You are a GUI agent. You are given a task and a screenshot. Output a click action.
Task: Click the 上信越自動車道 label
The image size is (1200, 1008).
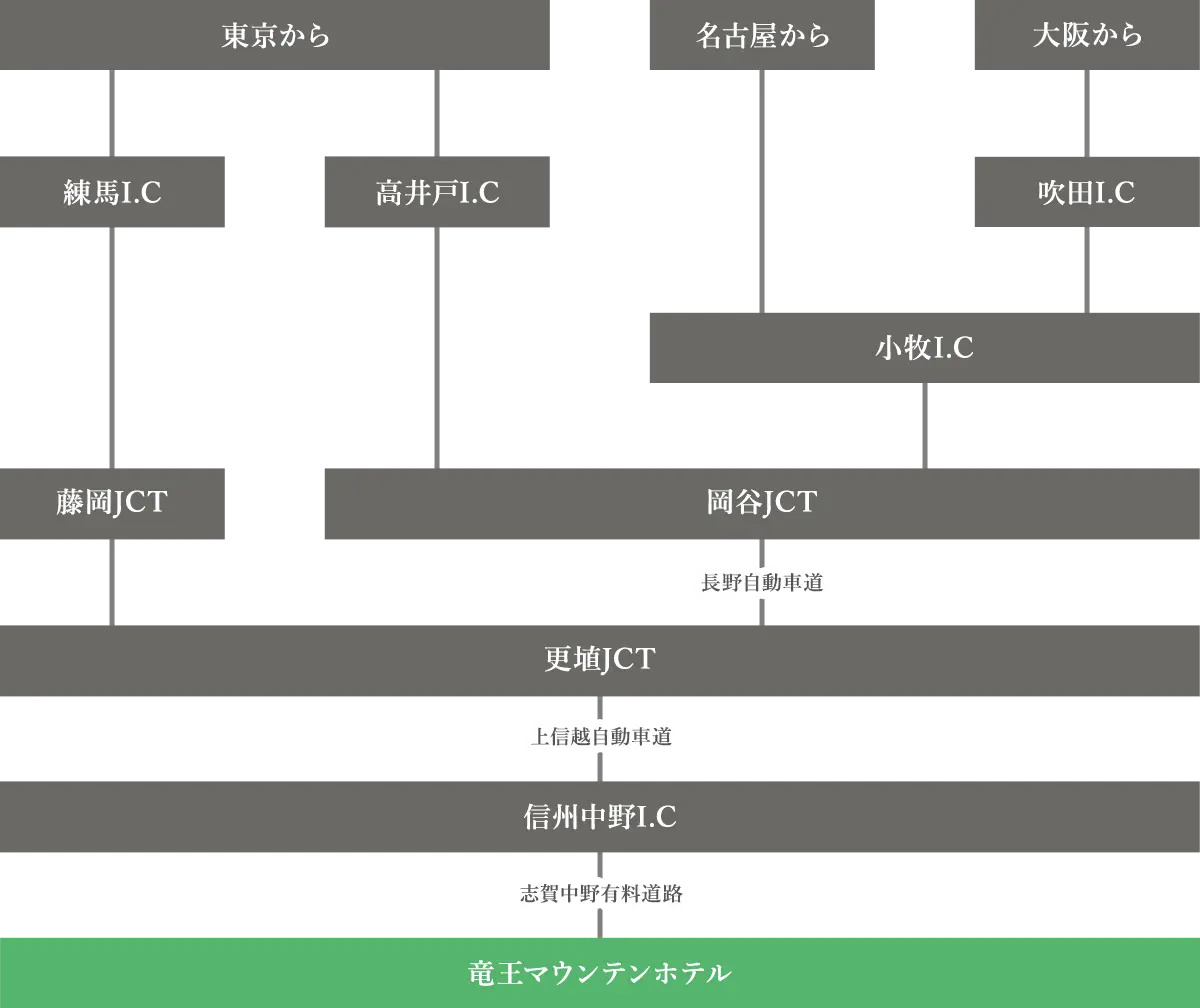pos(600,737)
